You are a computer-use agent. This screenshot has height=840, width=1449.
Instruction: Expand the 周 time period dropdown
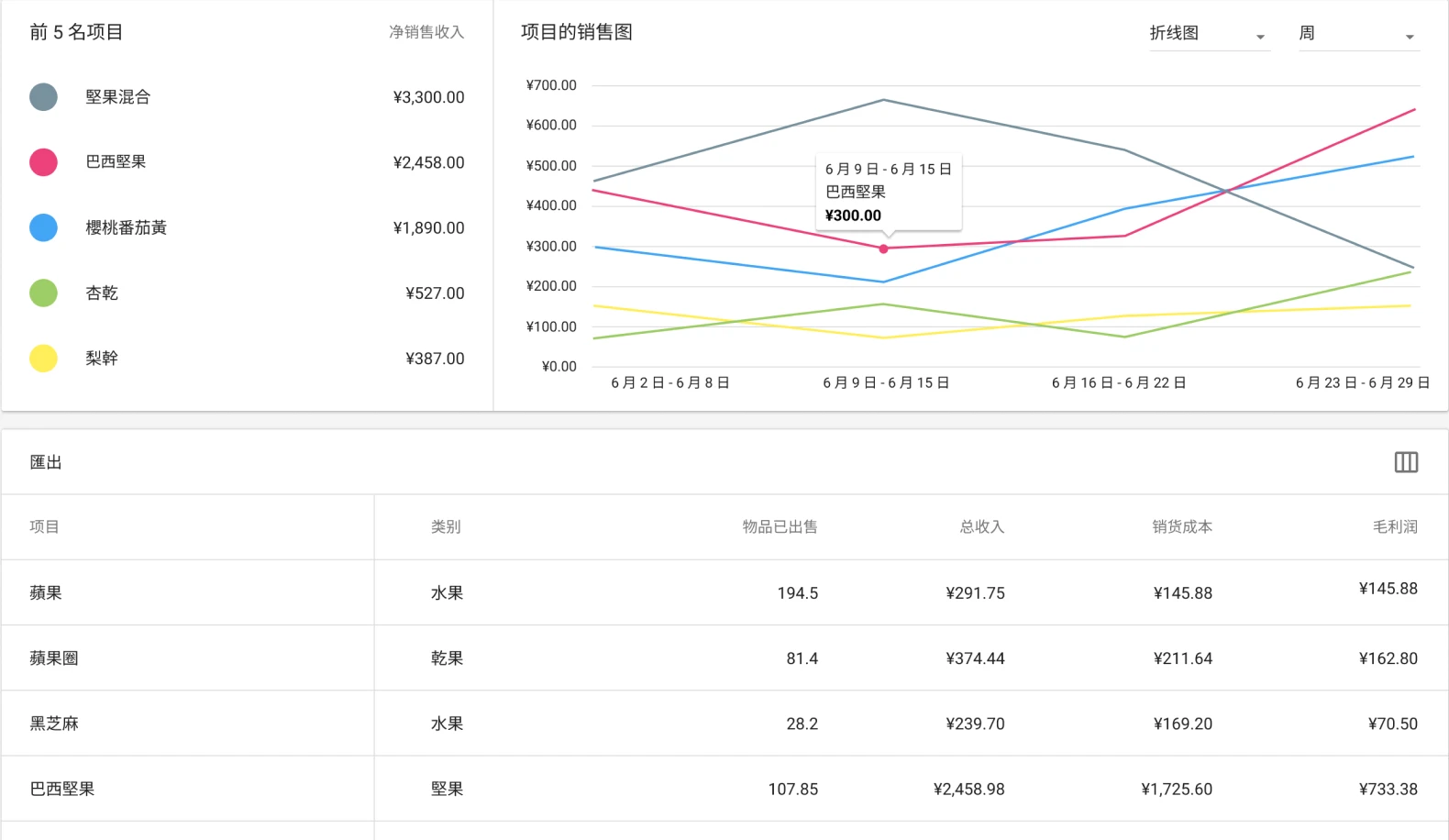coord(1357,34)
